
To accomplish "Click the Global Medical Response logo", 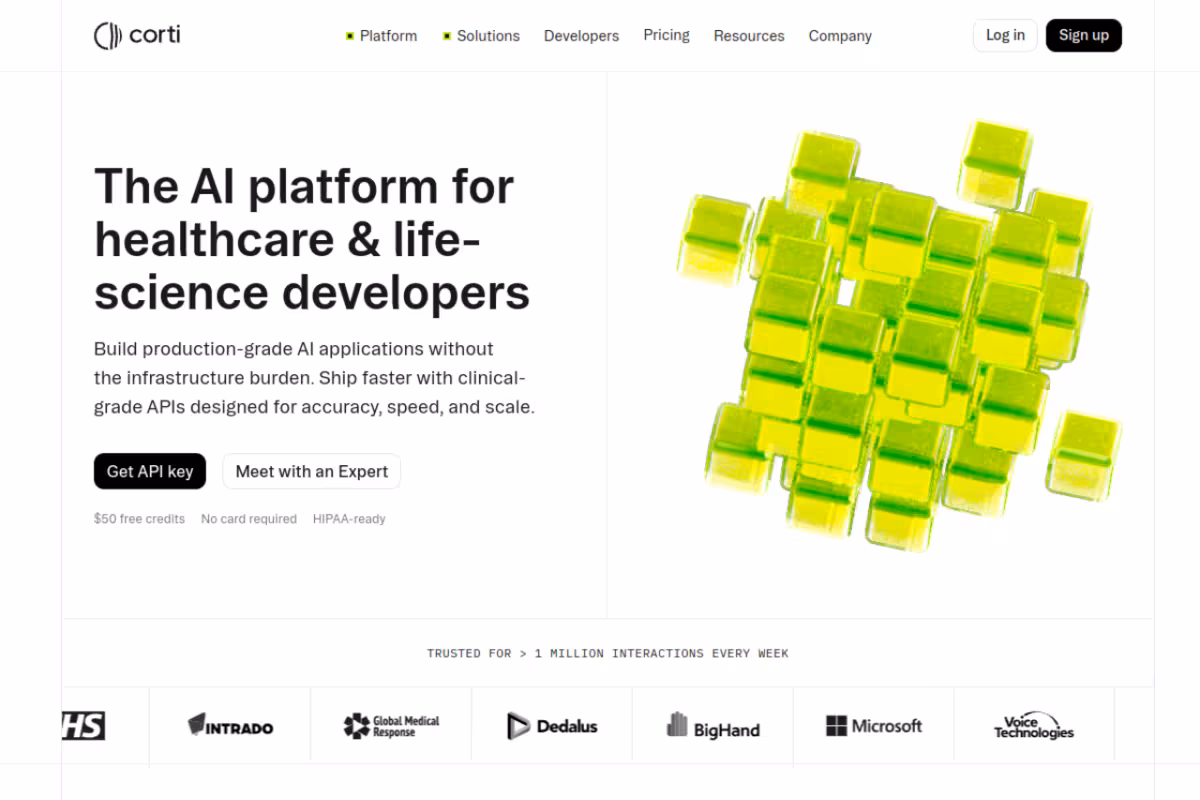I will coord(391,726).
